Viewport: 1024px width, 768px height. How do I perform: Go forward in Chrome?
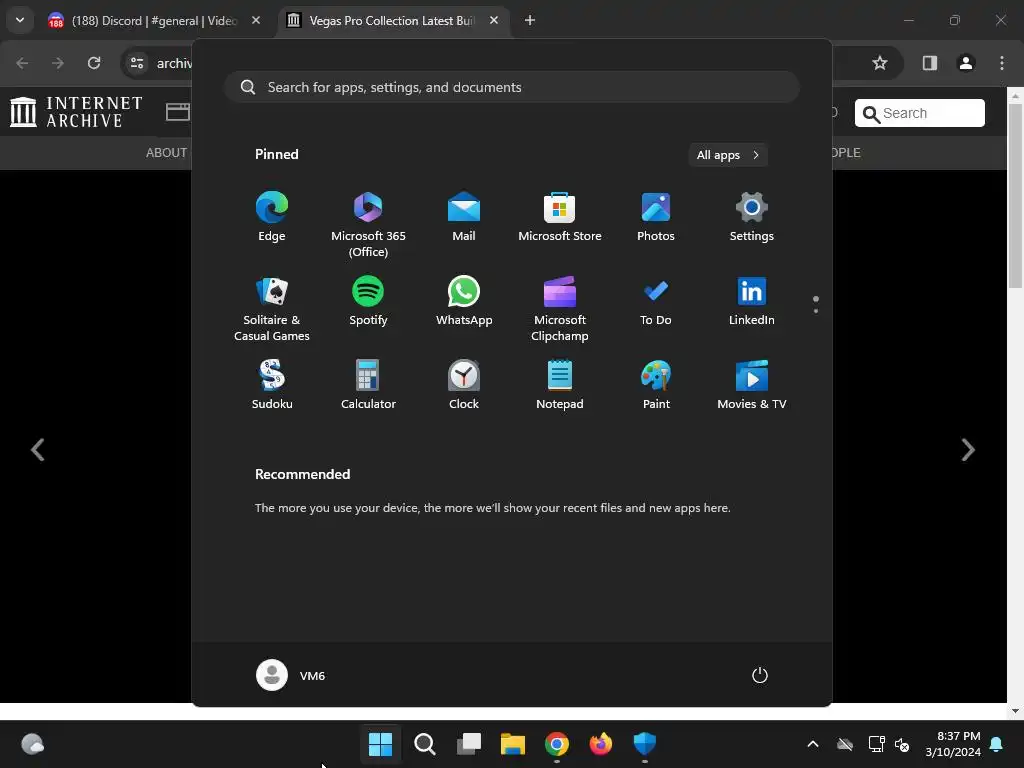58,63
